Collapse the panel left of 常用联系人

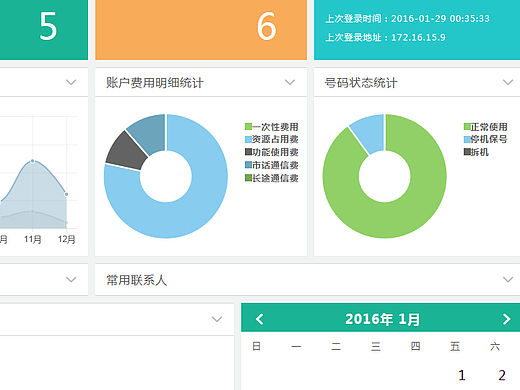point(71,279)
